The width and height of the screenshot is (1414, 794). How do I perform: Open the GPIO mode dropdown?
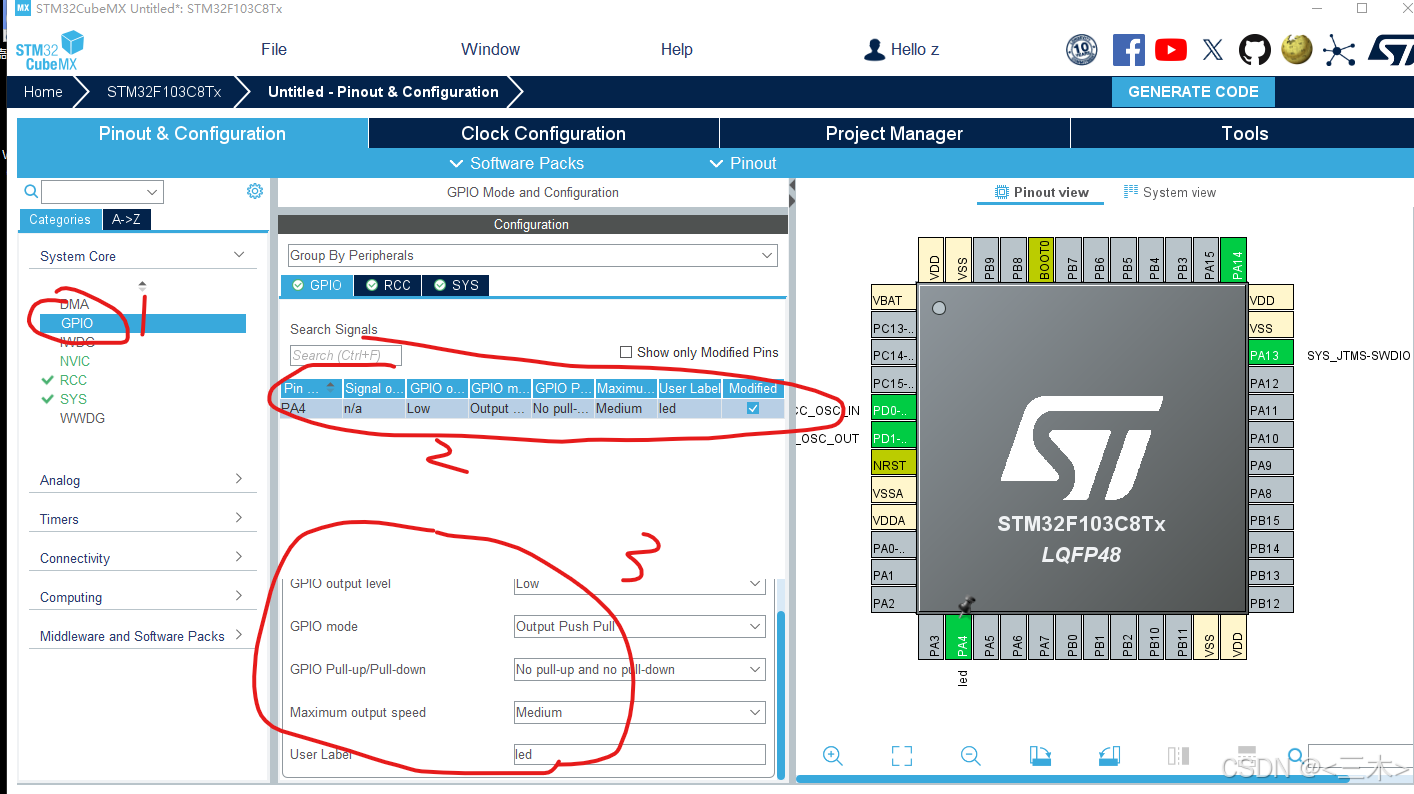point(640,627)
